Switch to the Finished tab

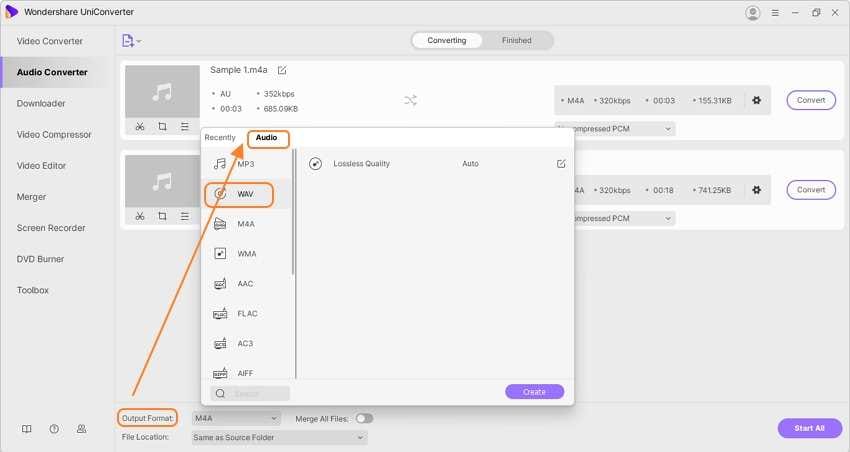point(517,41)
